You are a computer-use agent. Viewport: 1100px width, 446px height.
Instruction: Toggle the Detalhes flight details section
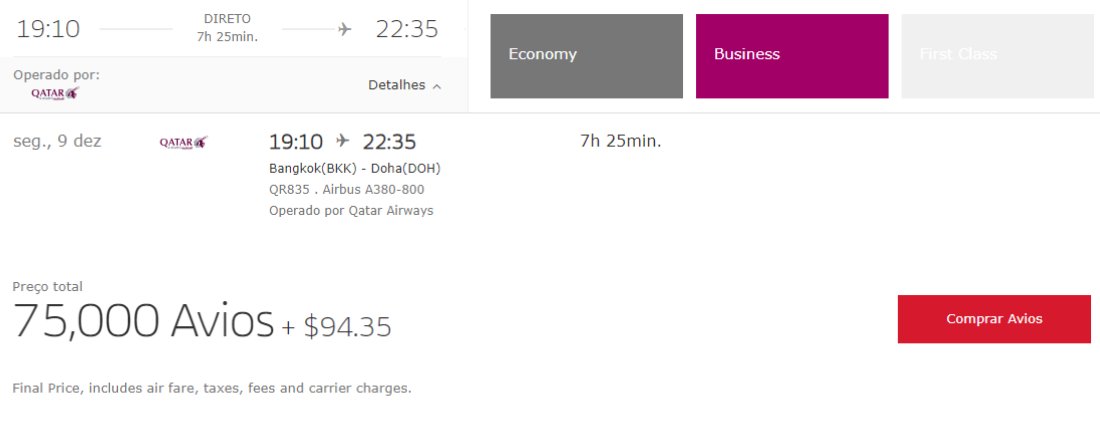click(405, 85)
